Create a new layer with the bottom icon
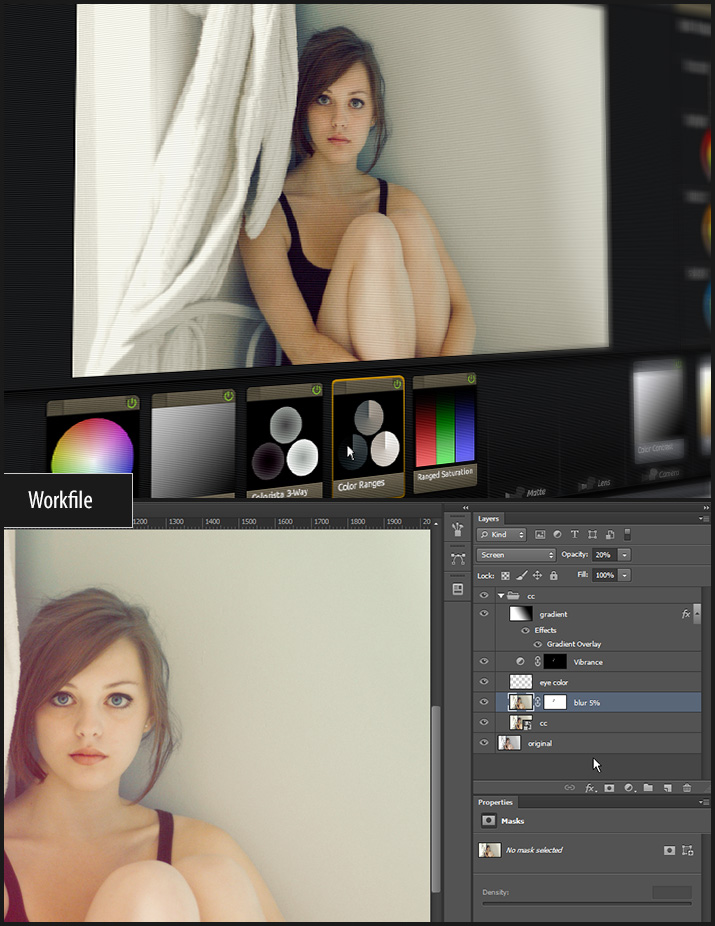Screen dimensions: 715x926 click(667, 788)
